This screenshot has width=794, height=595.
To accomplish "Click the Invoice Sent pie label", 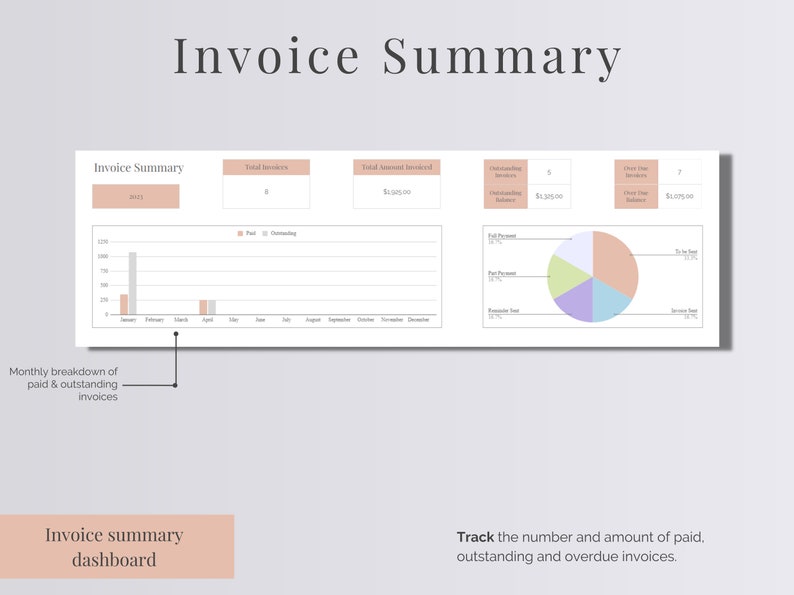I will (x=684, y=311).
